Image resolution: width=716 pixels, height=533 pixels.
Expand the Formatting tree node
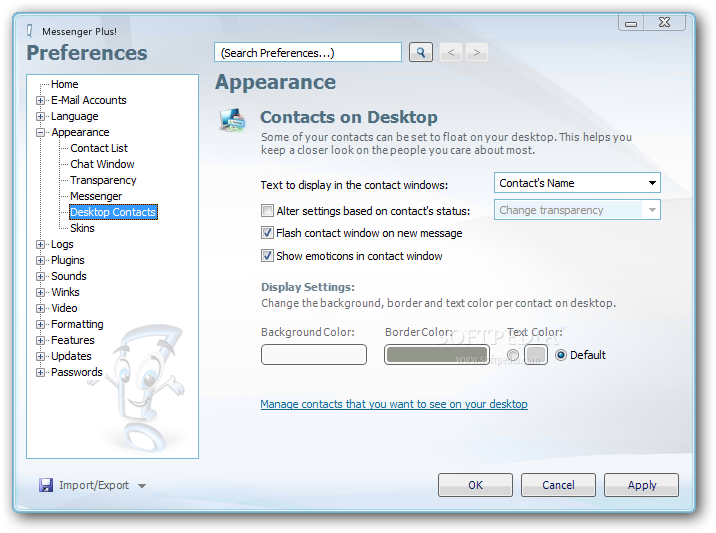pyautogui.click(x=41, y=324)
